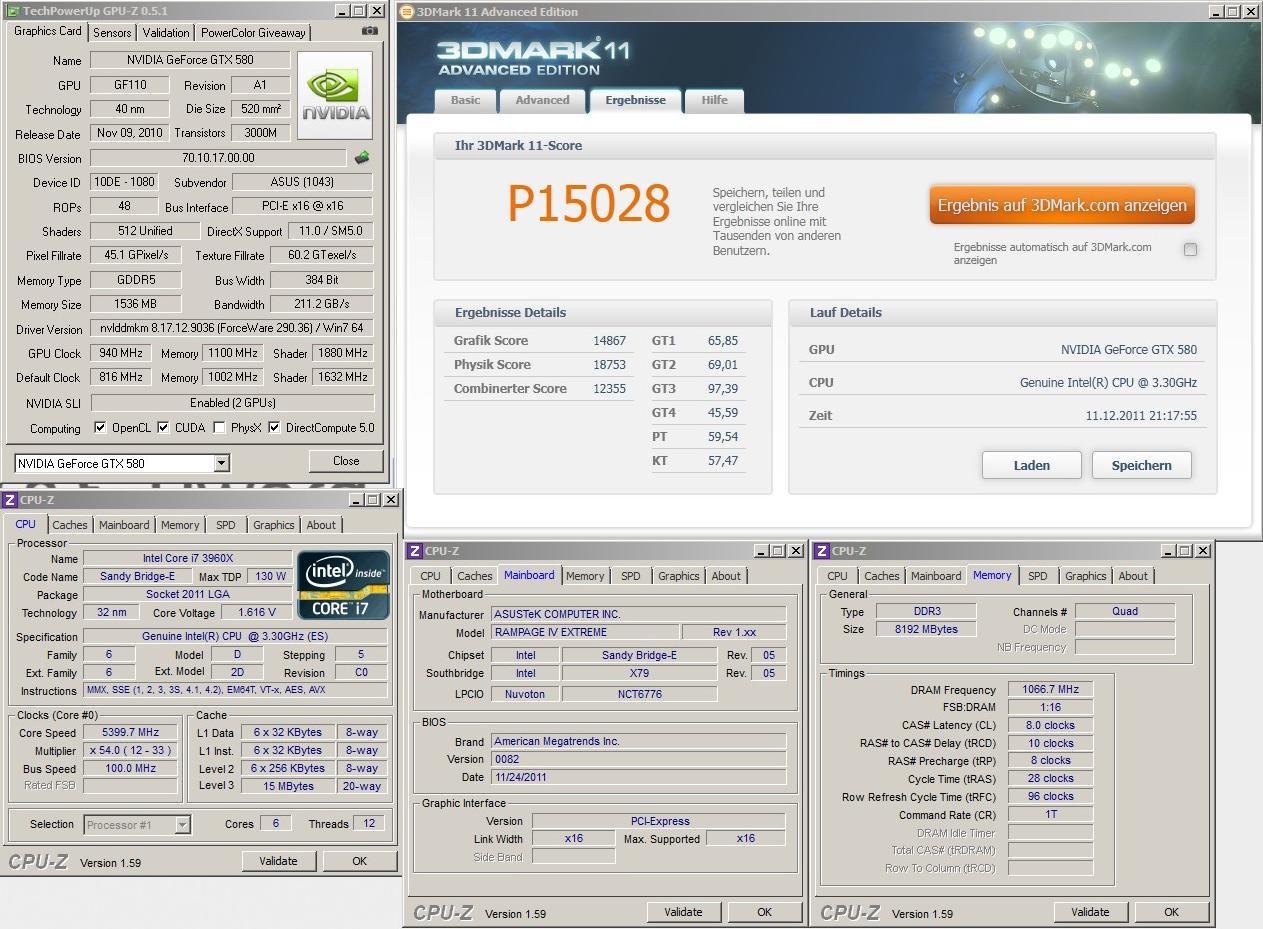
Task: Open Caches tab in CPU-Z CPU window
Action: (x=69, y=525)
